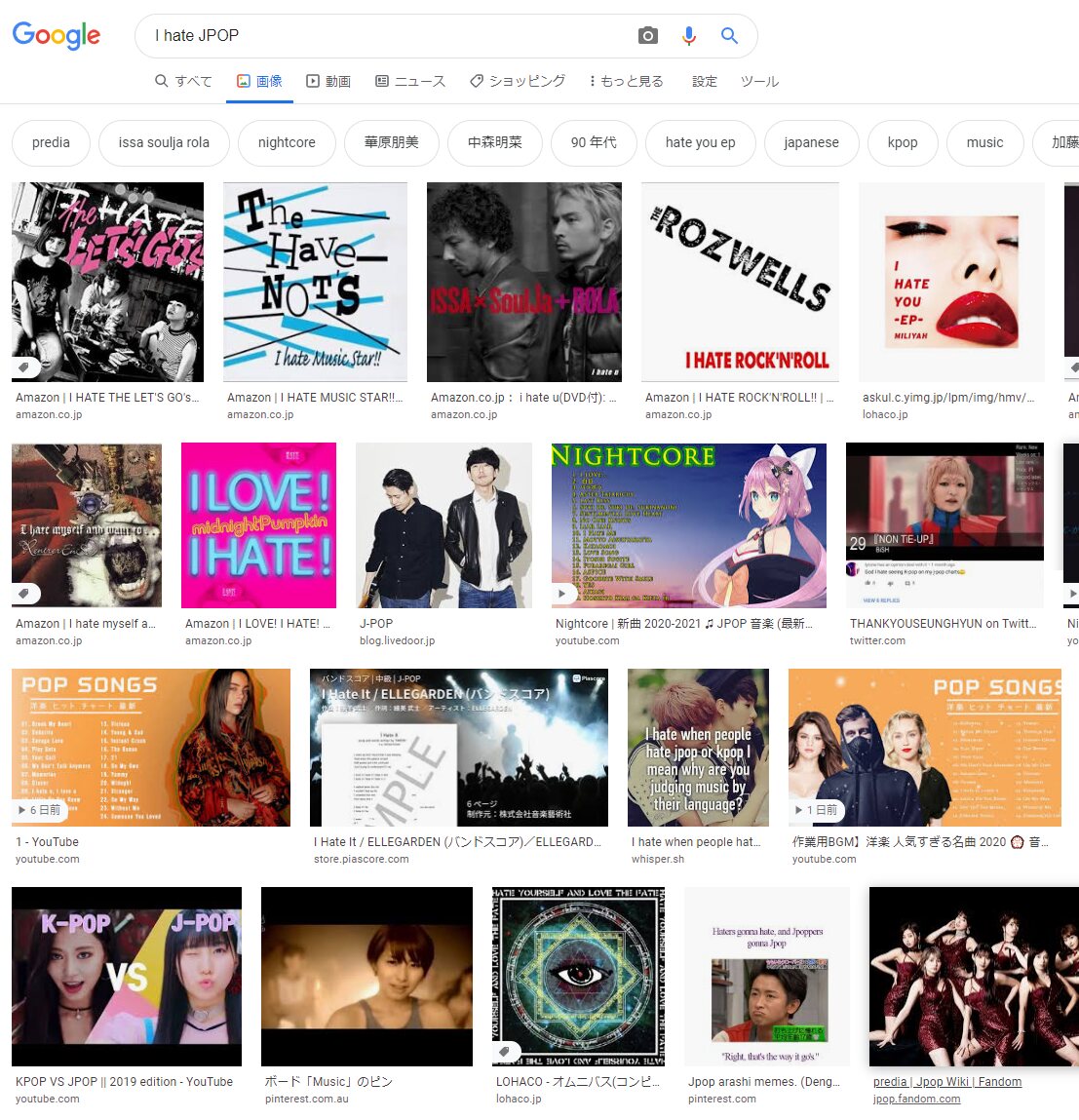The height and width of the screenshot is (1120, 1079).
Task: Open the KPOP VS JPOP thumbnail
Action: point(127,976)
